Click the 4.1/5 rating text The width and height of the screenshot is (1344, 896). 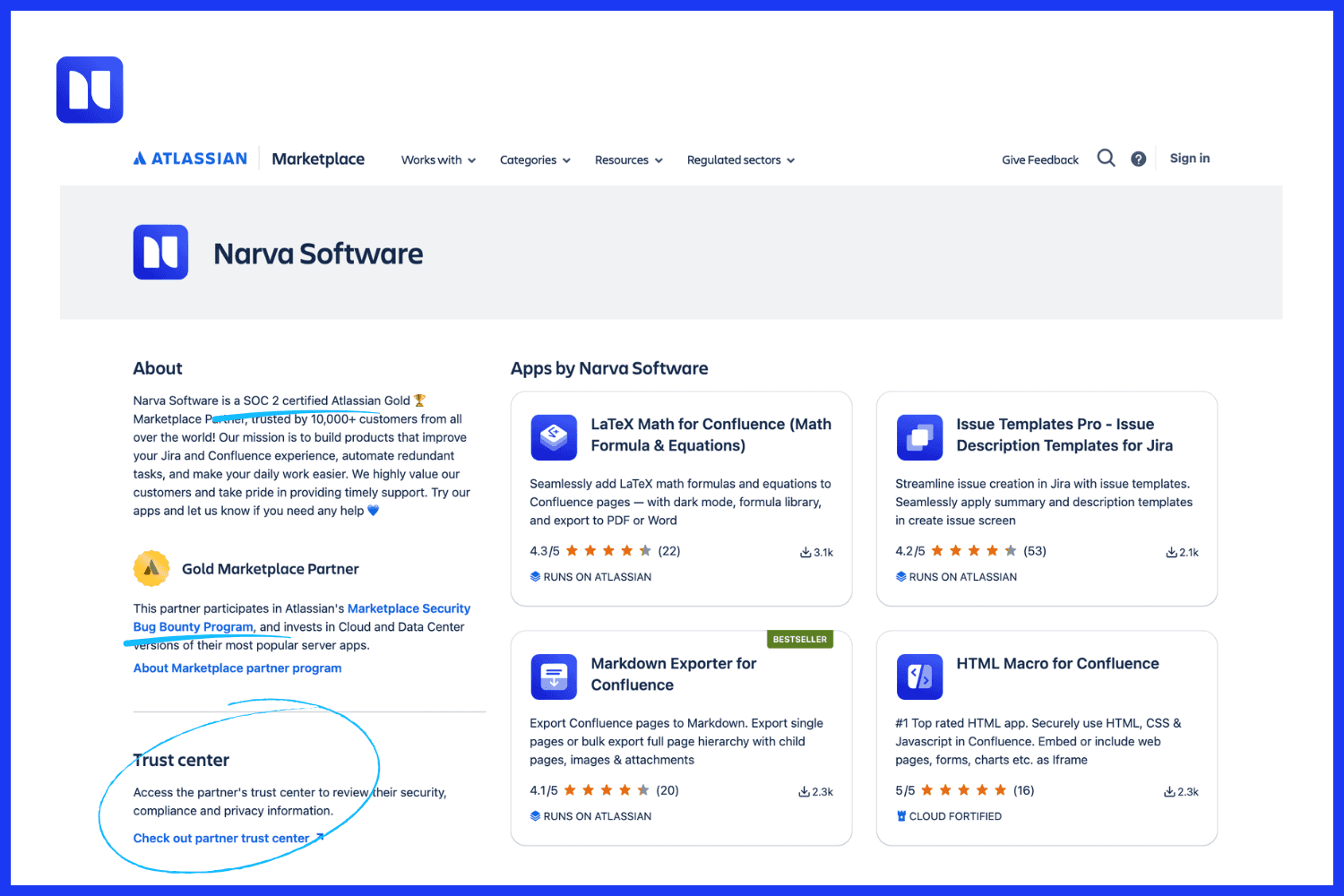(x=544, y=790)
